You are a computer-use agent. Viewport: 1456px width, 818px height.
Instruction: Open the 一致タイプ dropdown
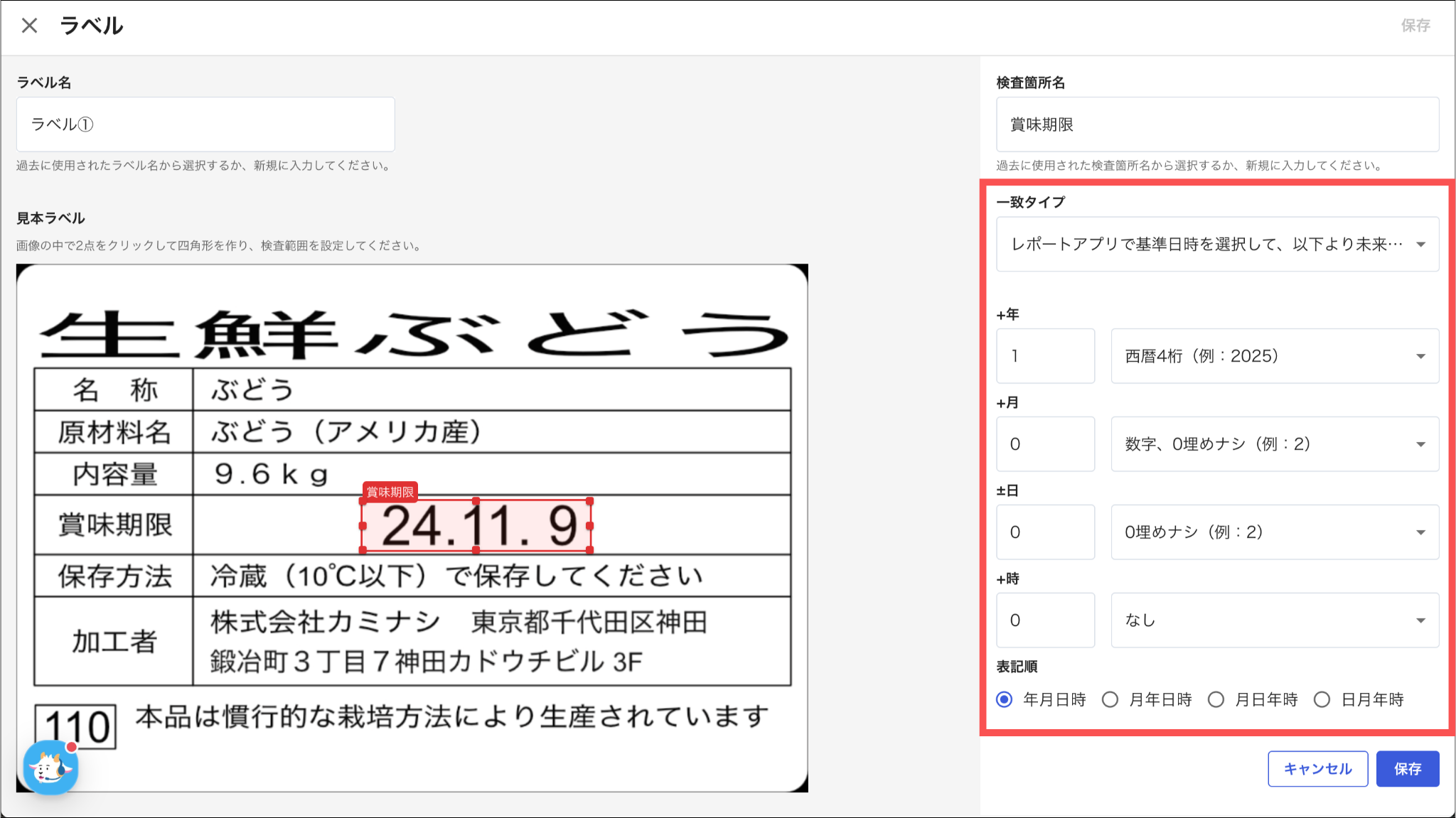pyautogui.click(x=1217, y=244)
